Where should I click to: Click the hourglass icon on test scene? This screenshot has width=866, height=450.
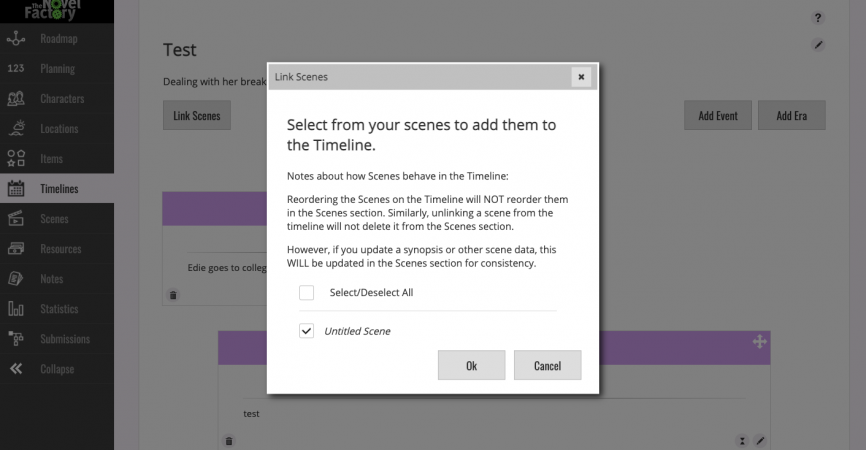(742, 441)
